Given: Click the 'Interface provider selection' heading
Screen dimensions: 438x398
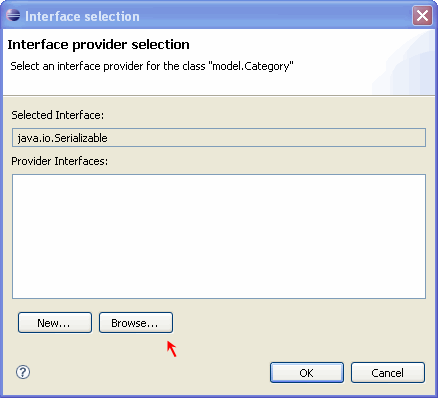Looking at the screenshot, I should tap(99, 45).
